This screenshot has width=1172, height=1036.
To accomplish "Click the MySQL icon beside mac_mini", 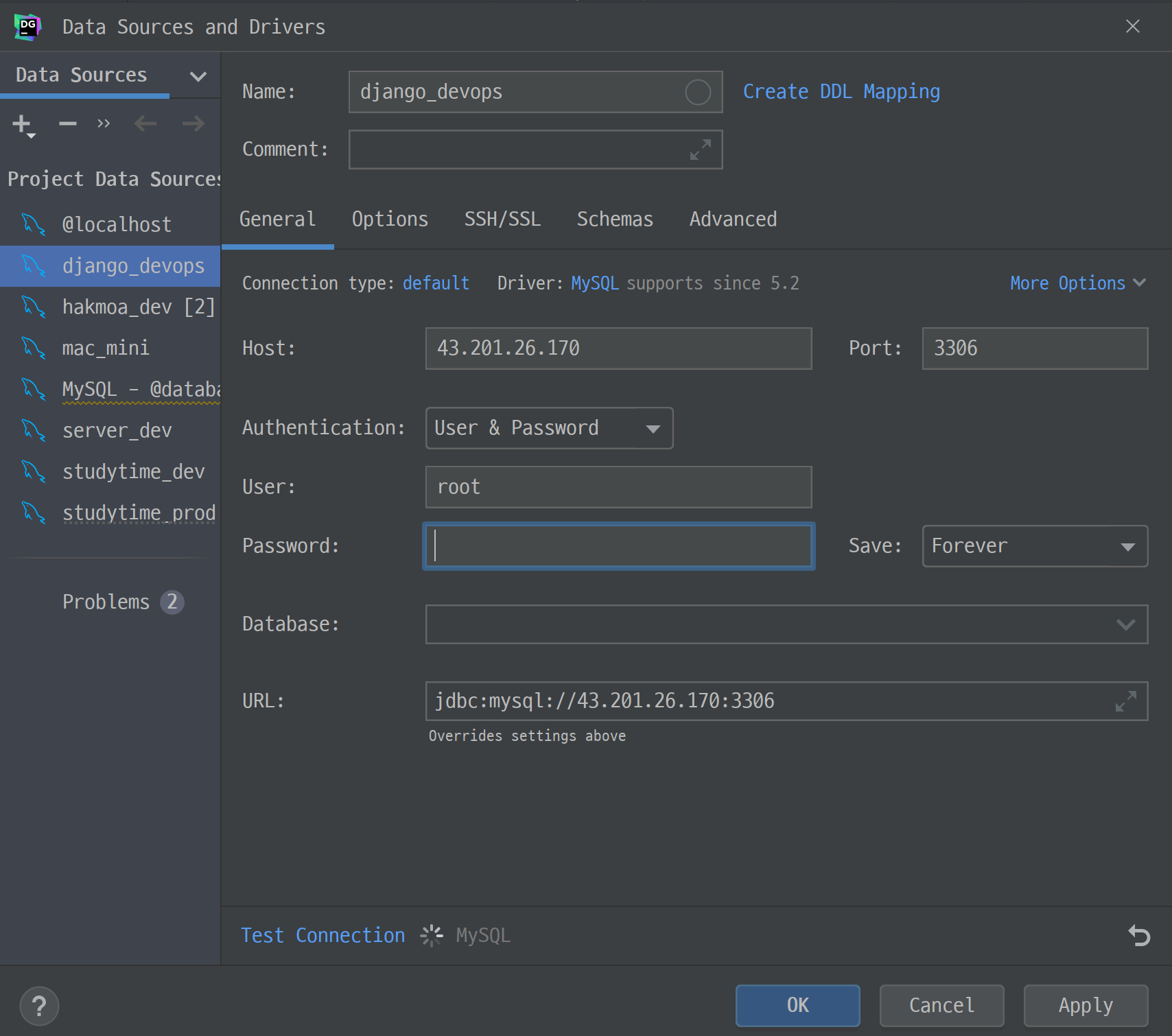I will click(x=34, y=348).
